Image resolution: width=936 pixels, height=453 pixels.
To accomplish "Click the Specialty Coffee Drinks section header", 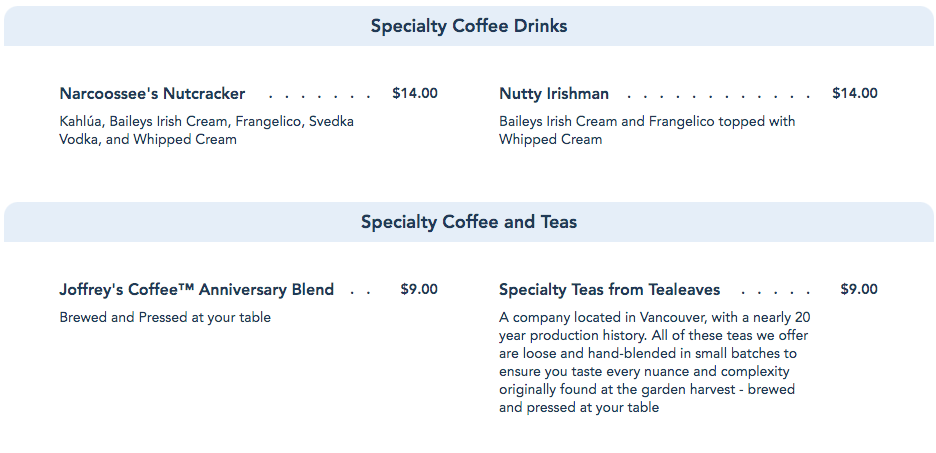I will (x=468, y=26).
